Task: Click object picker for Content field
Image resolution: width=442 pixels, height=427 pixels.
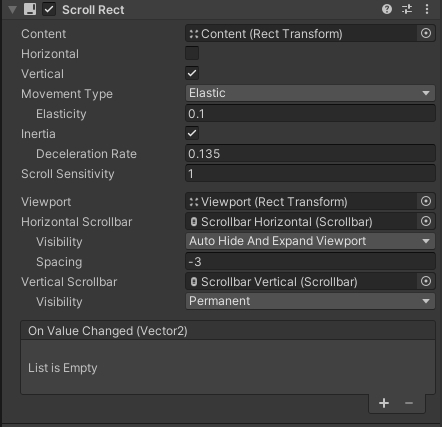Action: pos(426,33)
